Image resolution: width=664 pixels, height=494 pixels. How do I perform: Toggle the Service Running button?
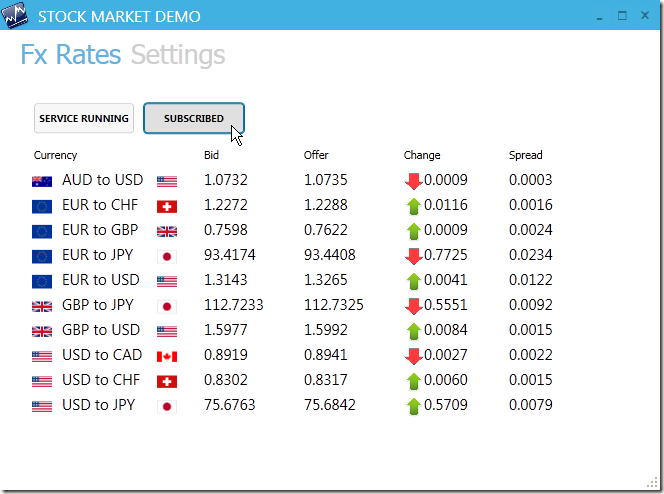click(x=84, y=119)
